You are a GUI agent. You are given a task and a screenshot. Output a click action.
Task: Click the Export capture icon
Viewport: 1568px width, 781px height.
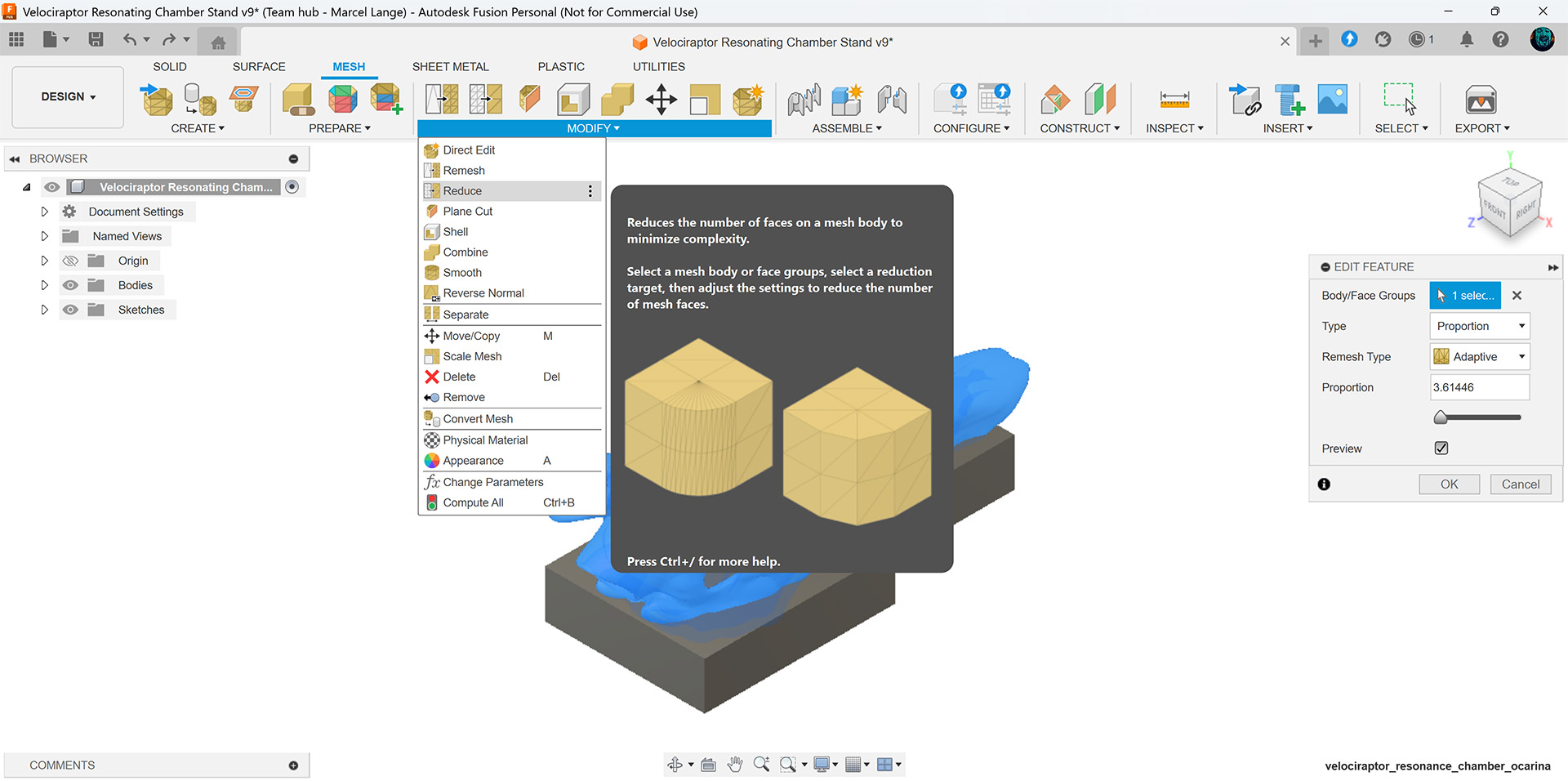[x=1481, y=100]
